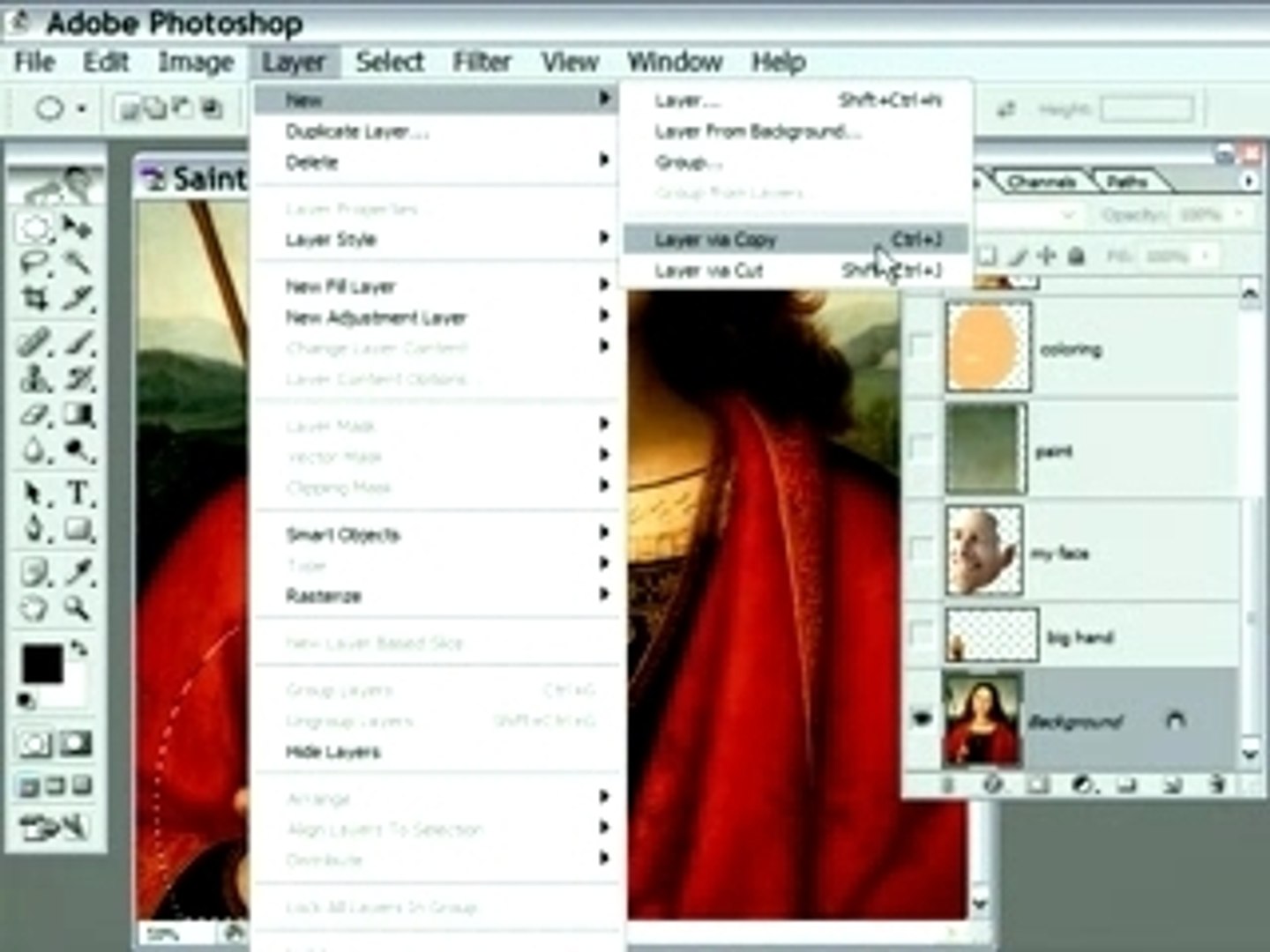Select the Clone Stamp tool
This screenshot has width=1270, height=952.
click(35, 378)
